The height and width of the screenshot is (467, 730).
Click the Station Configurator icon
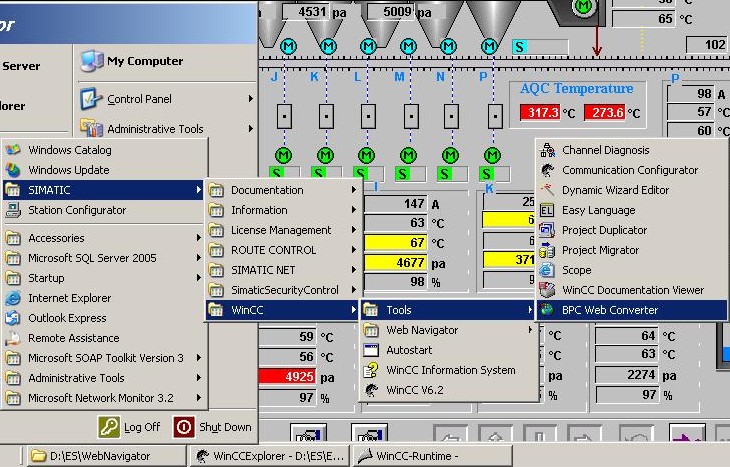click(13, 210)
